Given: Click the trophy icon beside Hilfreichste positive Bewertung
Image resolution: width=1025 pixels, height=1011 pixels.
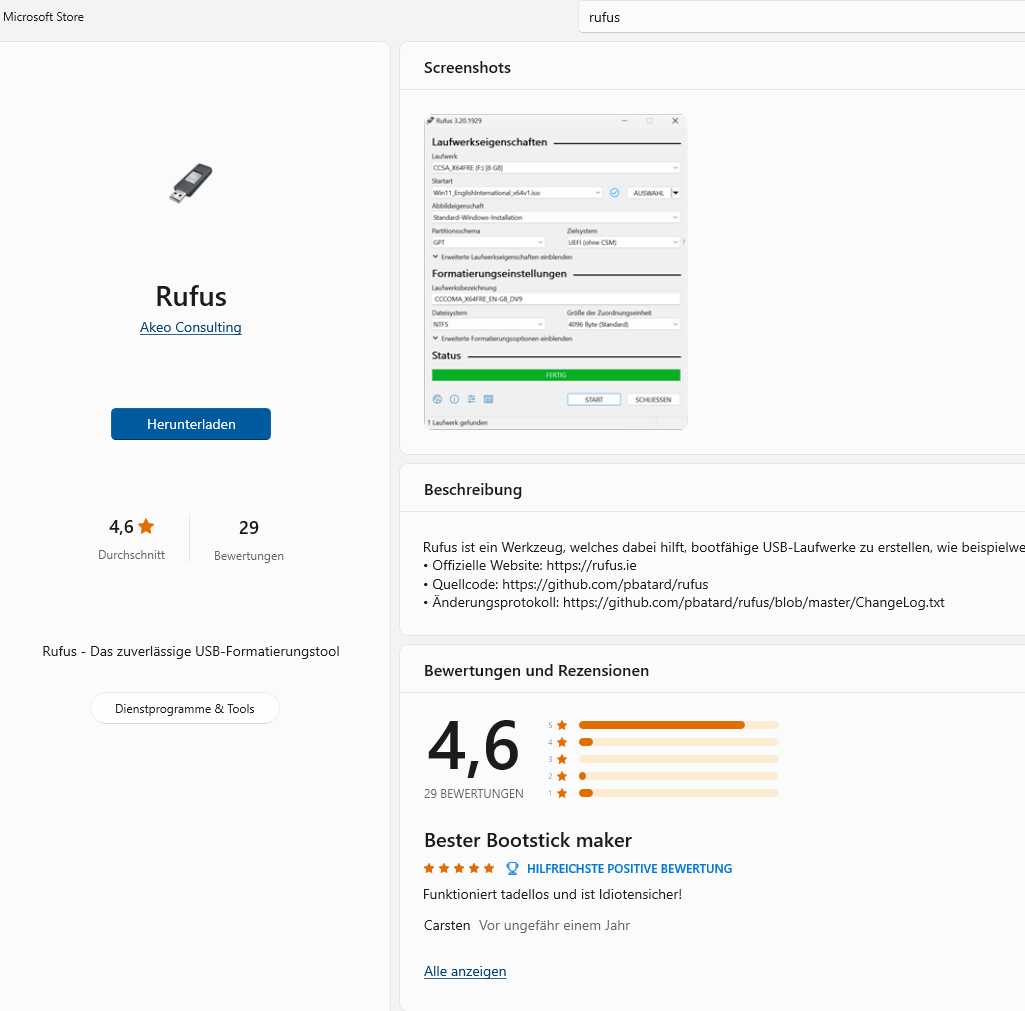Looking at the screenshot, I should tap(512, 869).
